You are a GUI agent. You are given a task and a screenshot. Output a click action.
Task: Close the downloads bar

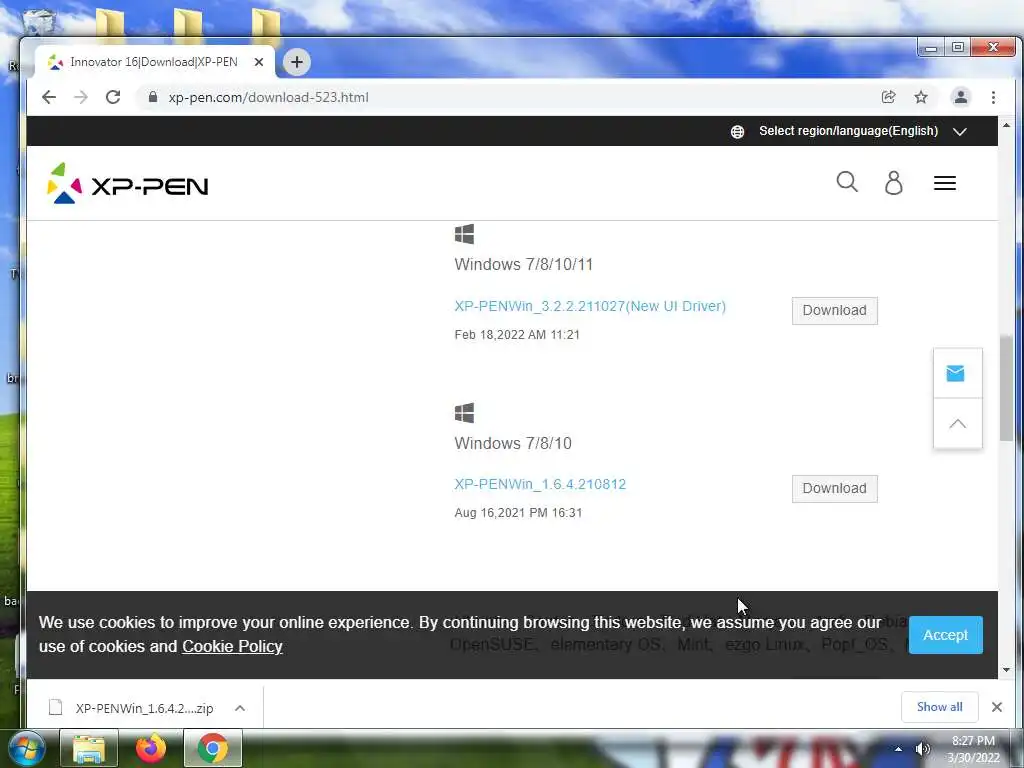click(997, 707)
